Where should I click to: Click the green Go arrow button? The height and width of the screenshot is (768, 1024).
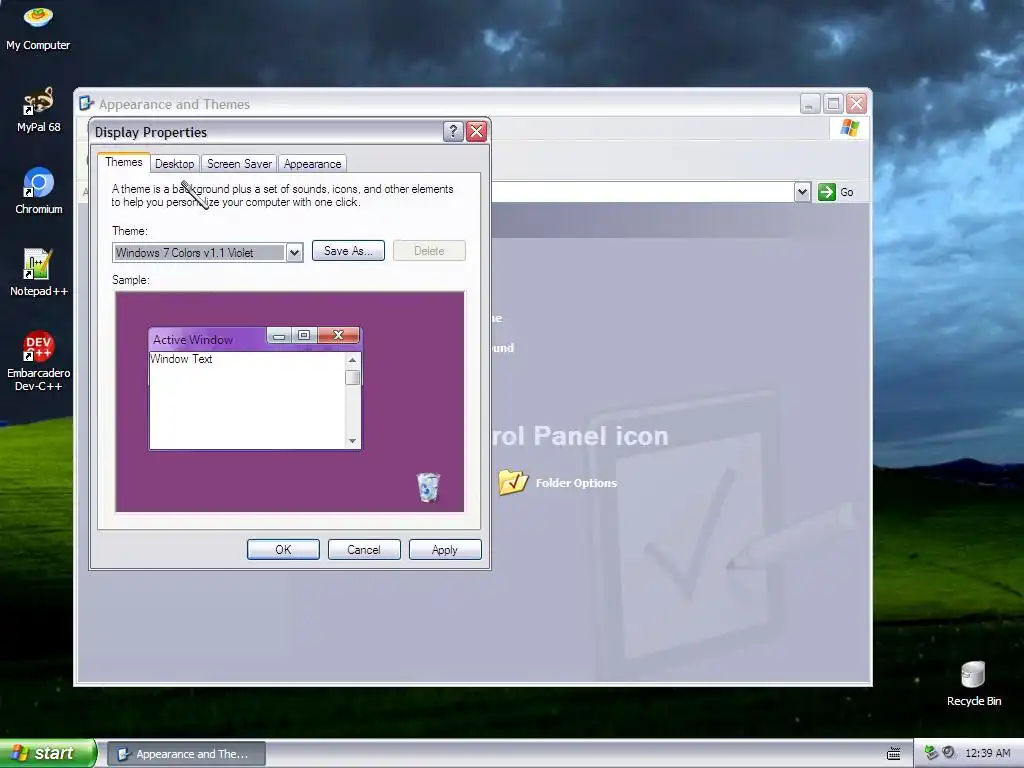[x=827, y=192]
